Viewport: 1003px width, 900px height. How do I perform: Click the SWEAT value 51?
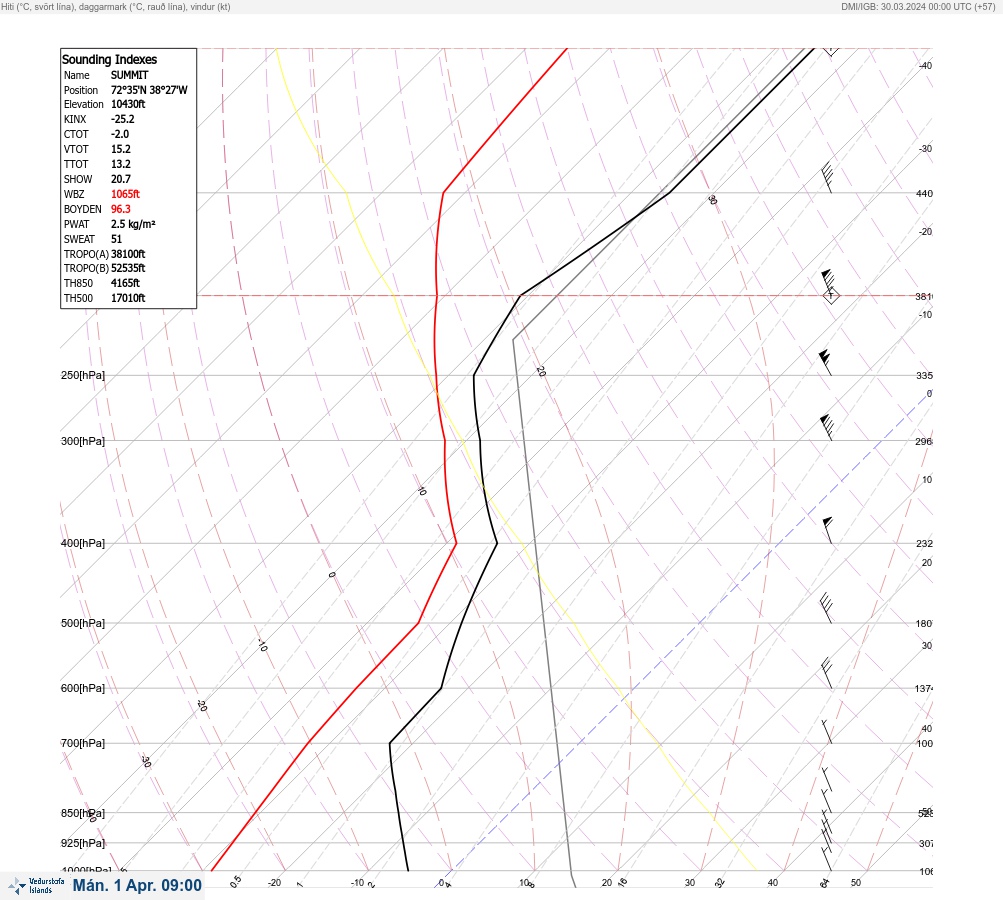coord(116,239)
